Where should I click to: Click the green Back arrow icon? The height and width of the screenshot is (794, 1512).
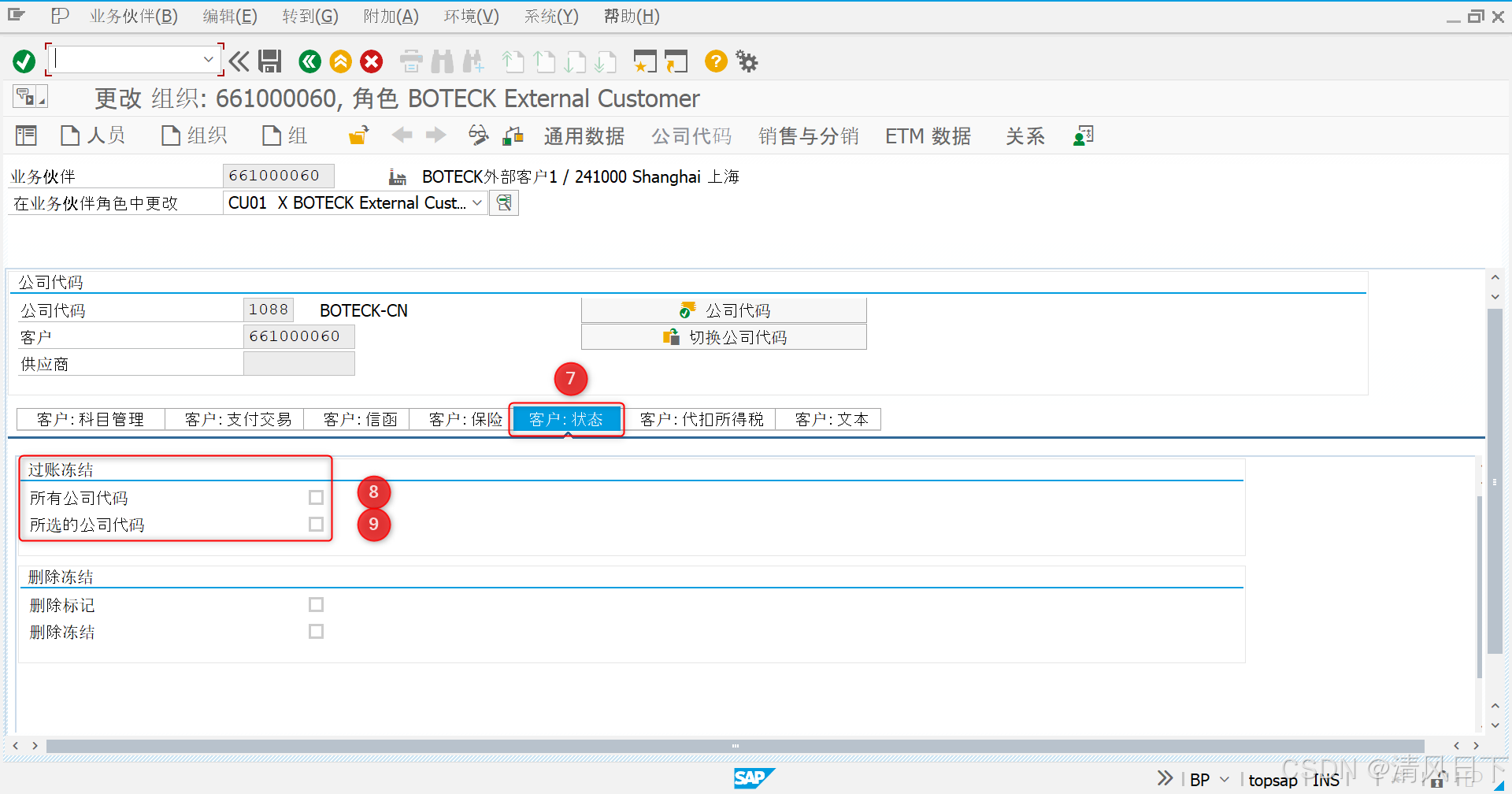pos(309,61)
